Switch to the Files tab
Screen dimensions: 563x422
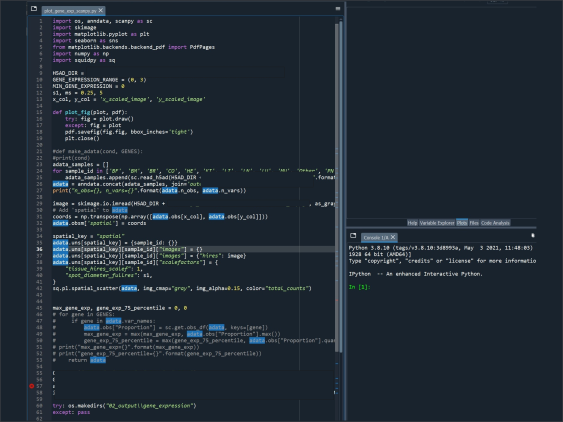tap(474, 223)
